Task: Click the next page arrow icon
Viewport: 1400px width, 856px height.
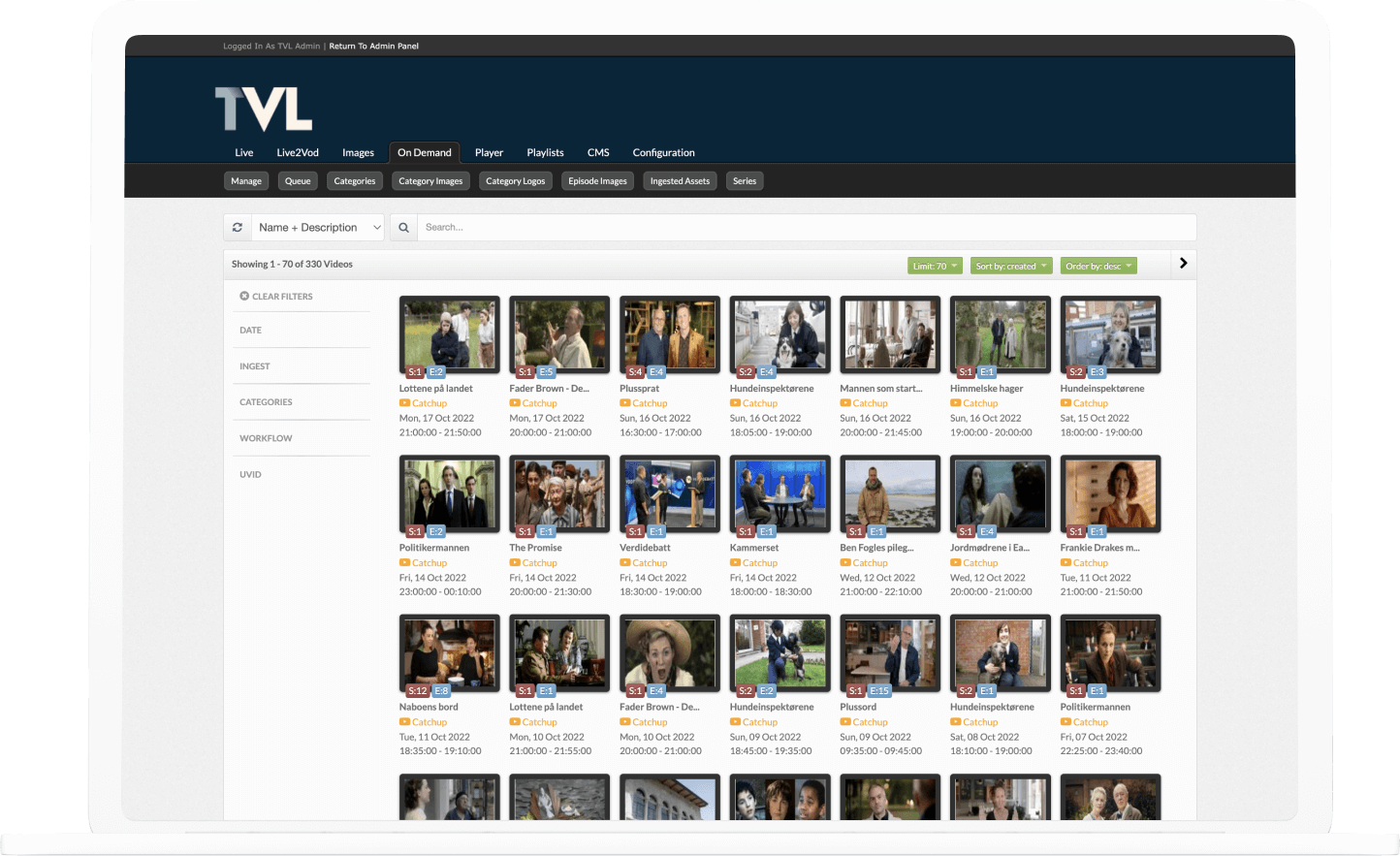Action: click(1183, 264)
